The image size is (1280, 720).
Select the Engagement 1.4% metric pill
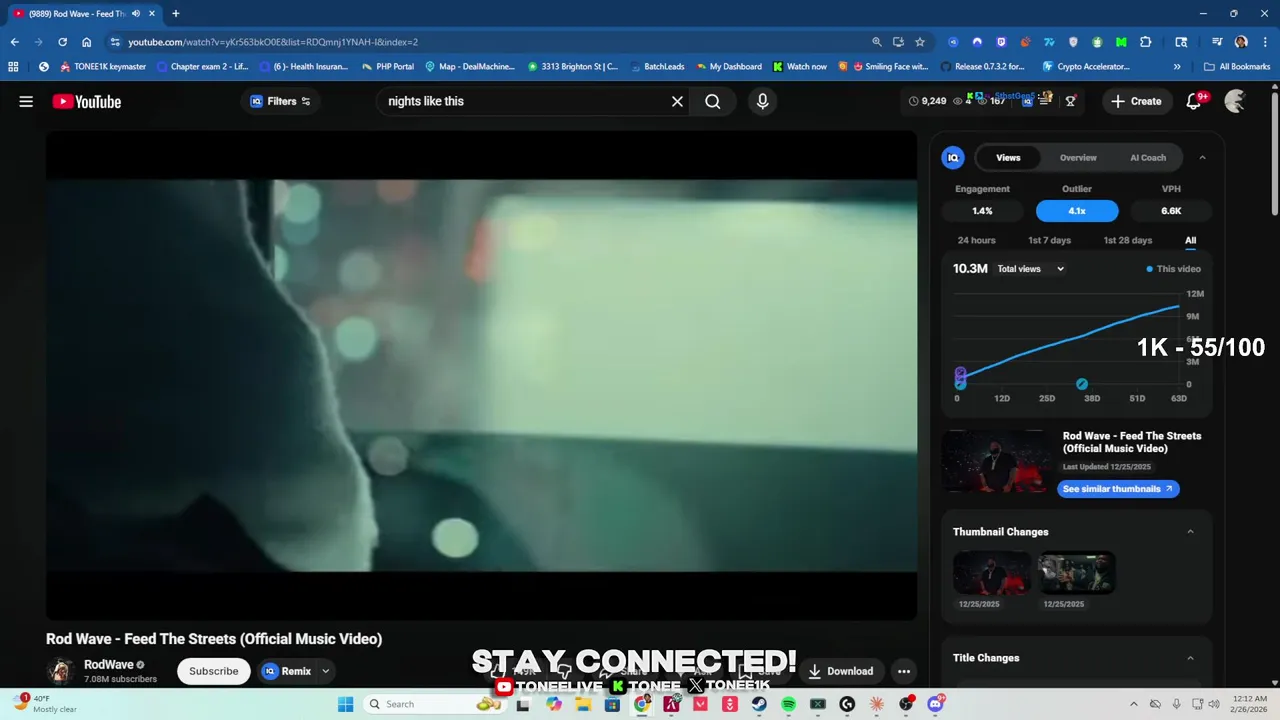coord(982,211)
